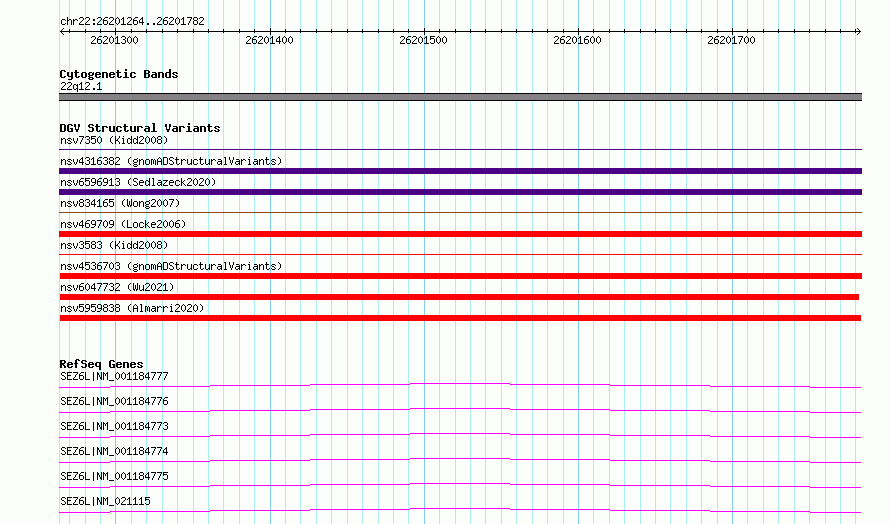Open transcript SEZ6L|NM_001184776 label

(x=114, y=401)
